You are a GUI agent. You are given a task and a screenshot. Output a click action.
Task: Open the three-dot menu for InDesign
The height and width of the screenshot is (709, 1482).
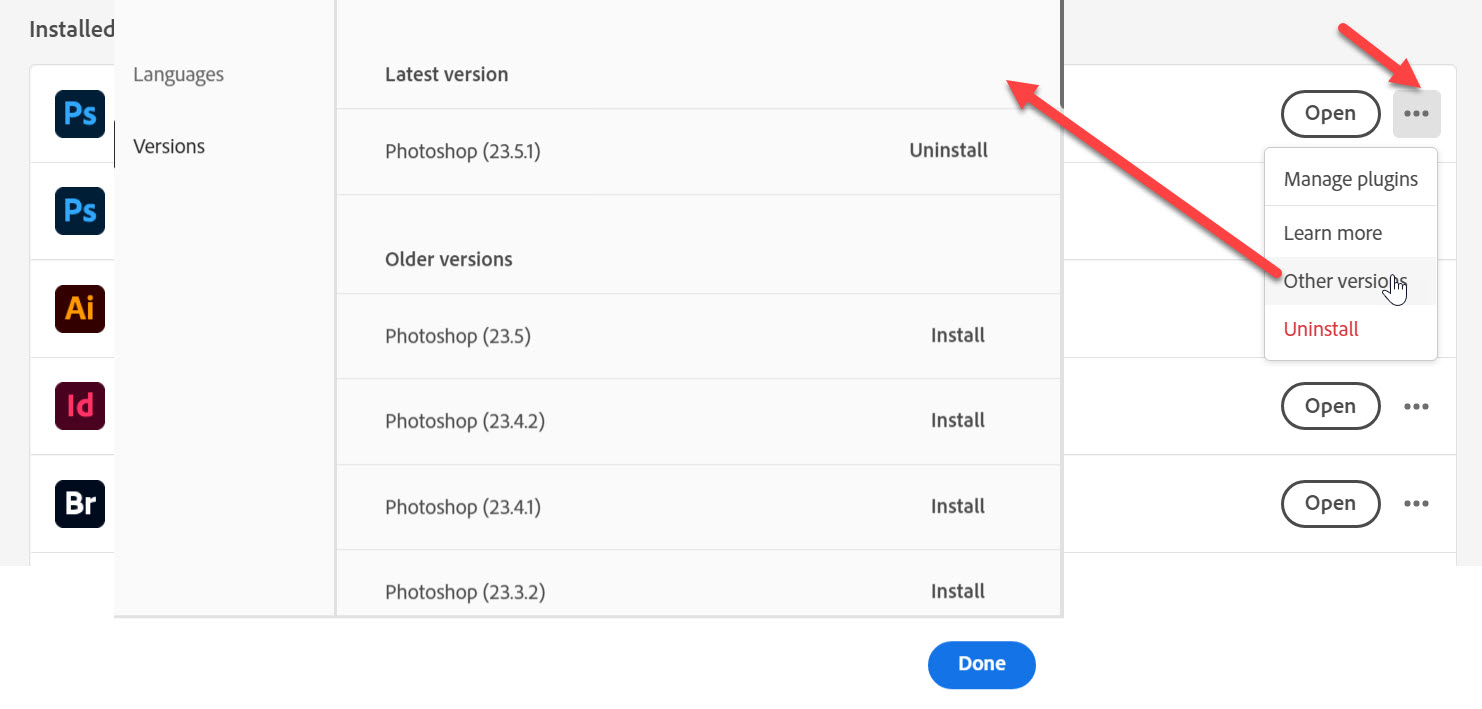(x=1416, y=407)
